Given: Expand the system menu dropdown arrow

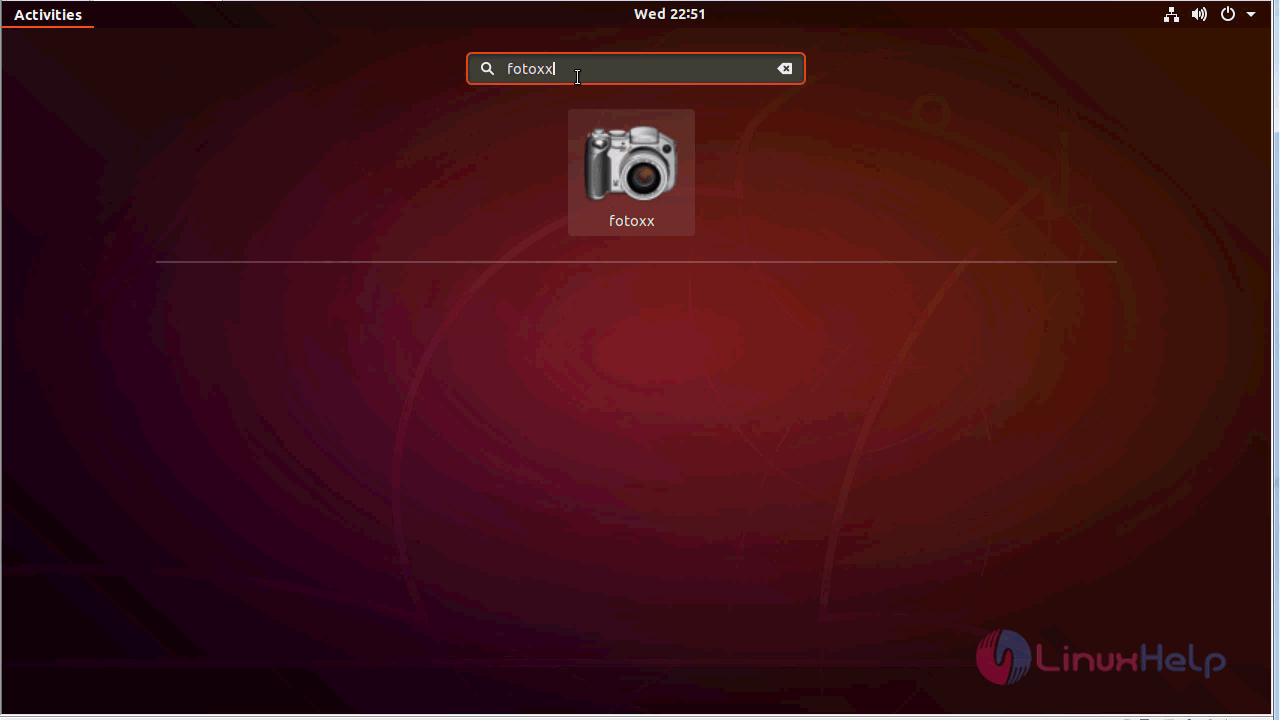Looking at the screenshot, I should pos(1251,14).
